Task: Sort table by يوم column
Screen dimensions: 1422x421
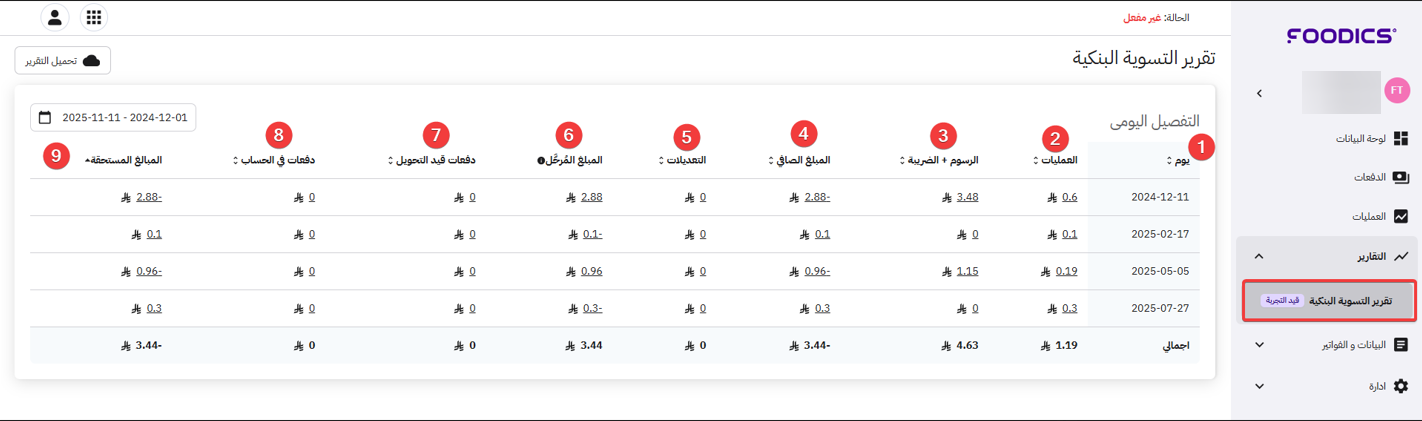Action: pos(1176,160)
